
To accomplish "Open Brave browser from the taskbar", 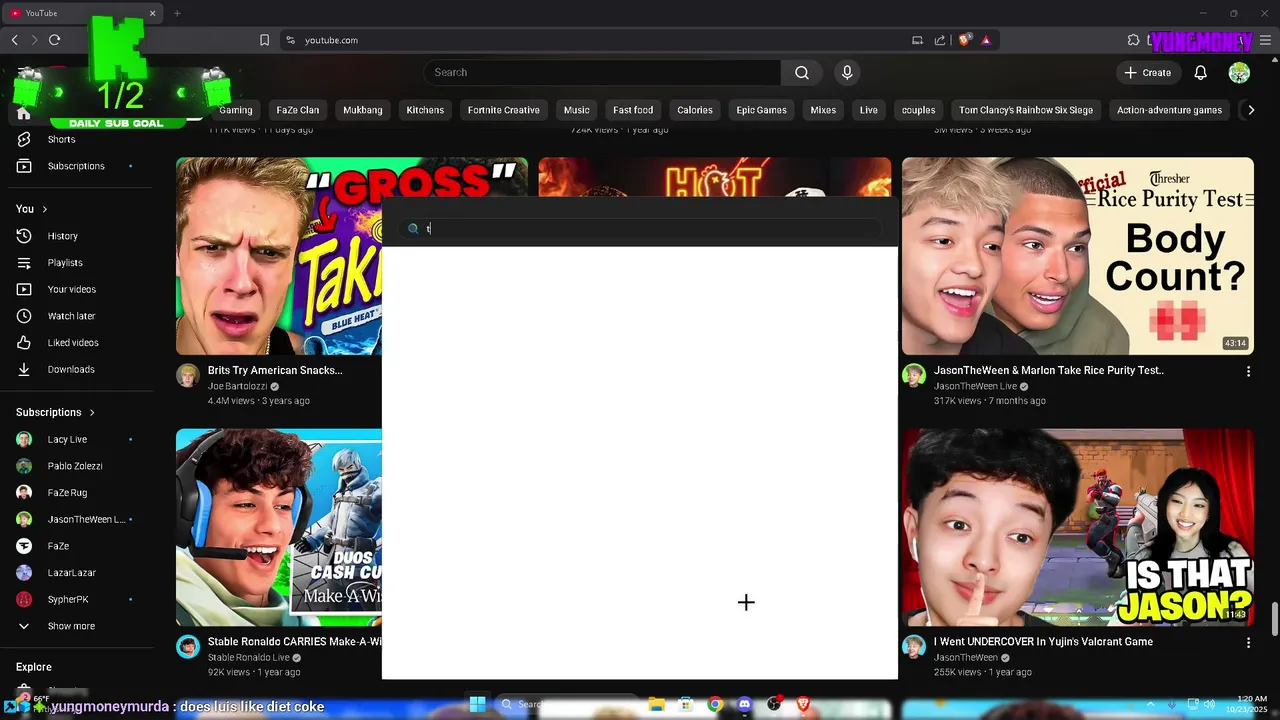I will pyautogui.click(x=803, y=704).
